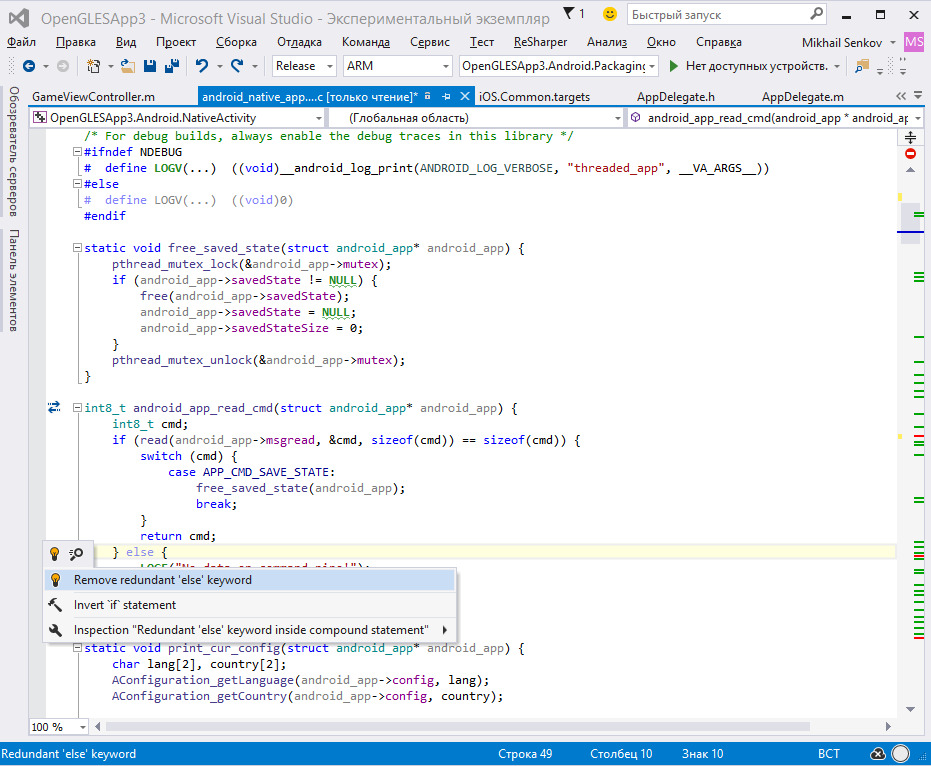Viewport: 931px width, 766px height.
Task: Collapse the android_app_read_cmd function block
Action: pyautogui.click(x=78, y=408)
